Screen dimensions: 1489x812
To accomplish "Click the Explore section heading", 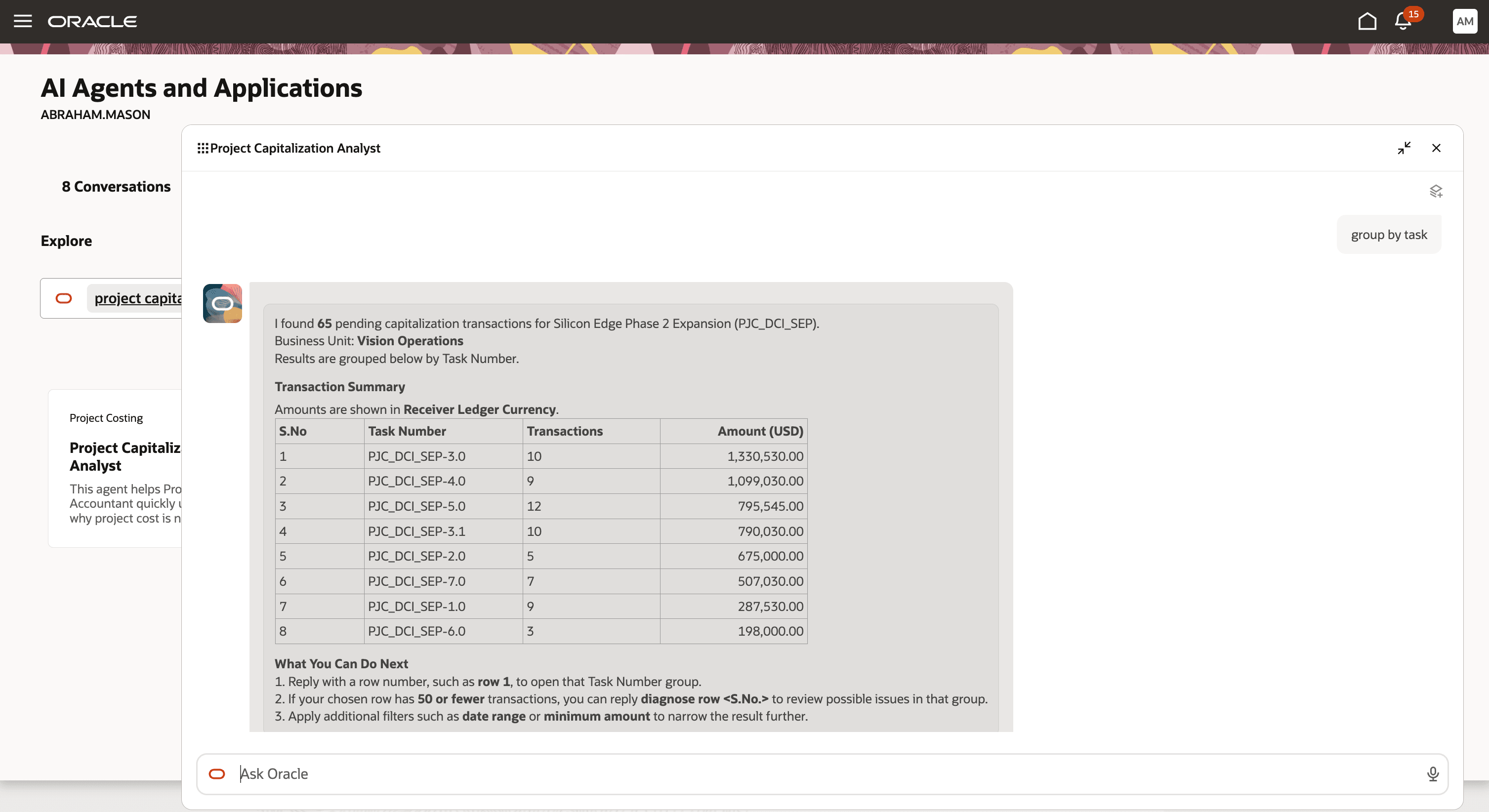I will [67, 241].
